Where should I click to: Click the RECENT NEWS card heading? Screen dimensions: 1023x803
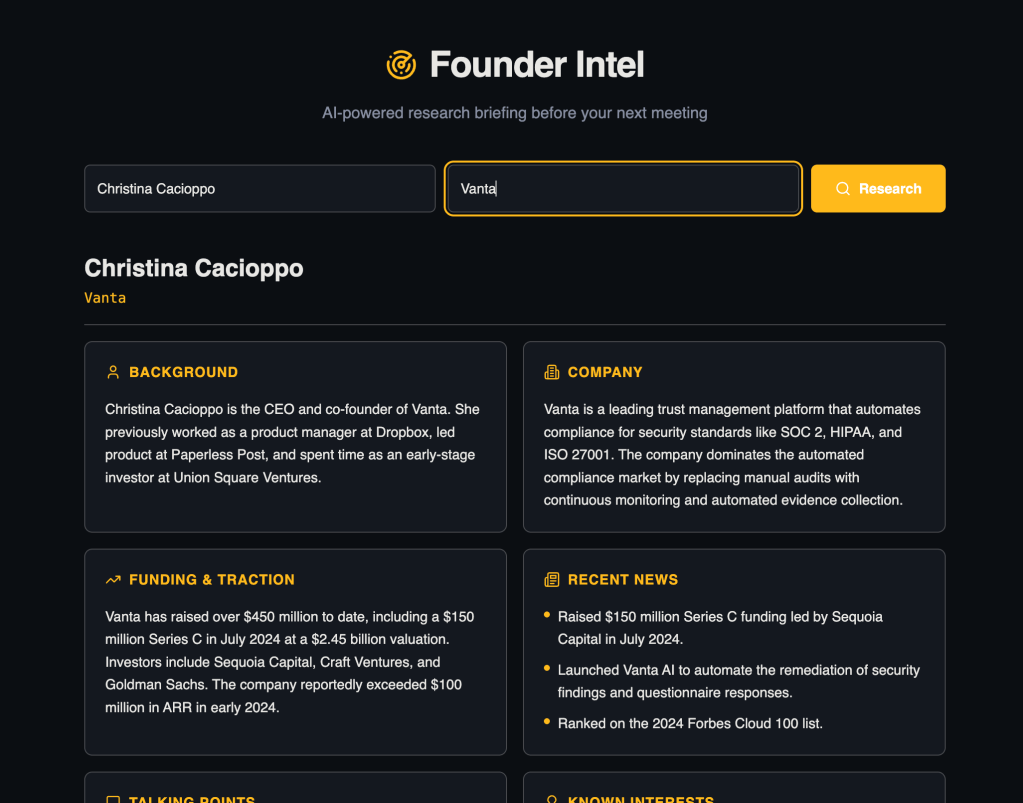622,580
